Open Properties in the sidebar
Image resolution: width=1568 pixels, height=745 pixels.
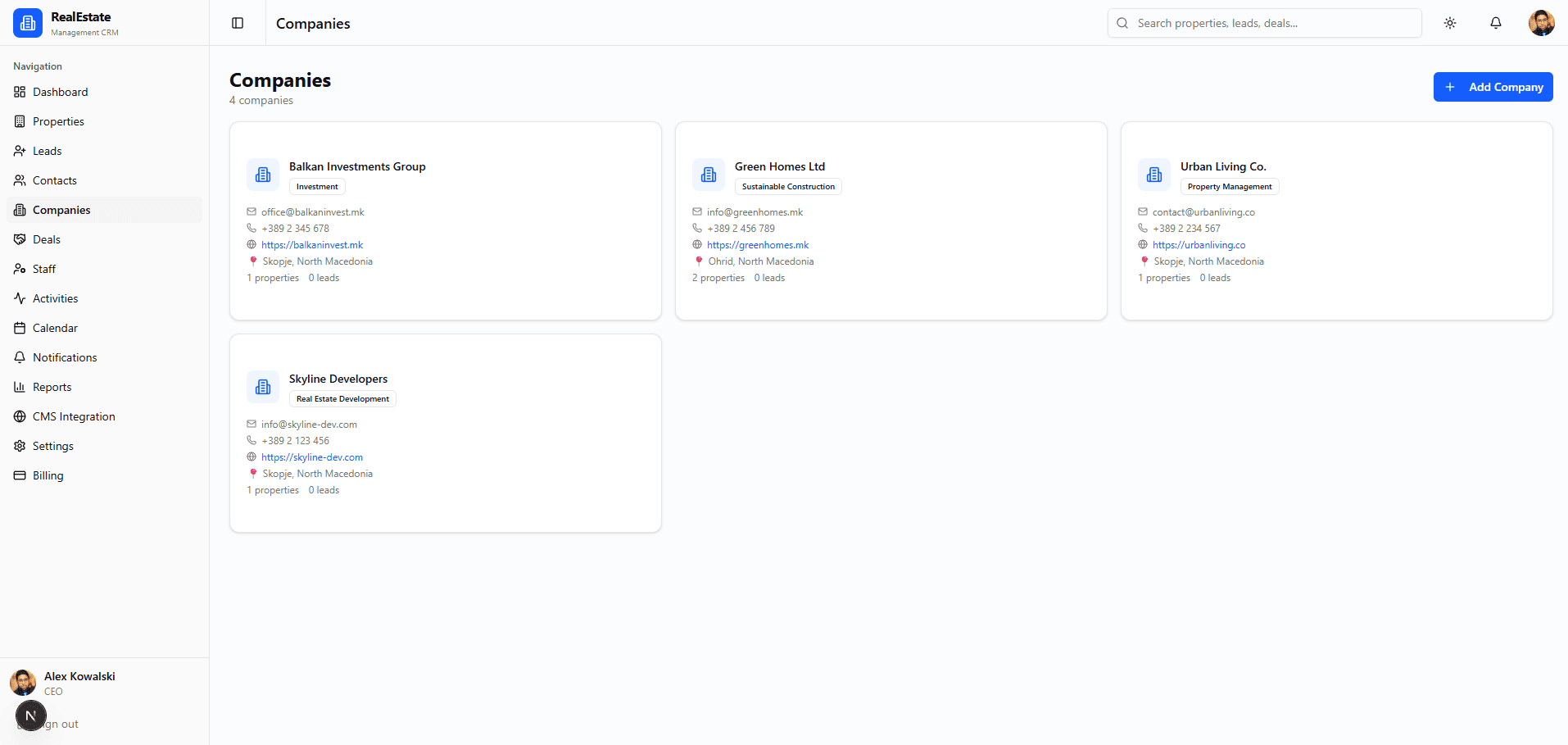tap(105, 121)
